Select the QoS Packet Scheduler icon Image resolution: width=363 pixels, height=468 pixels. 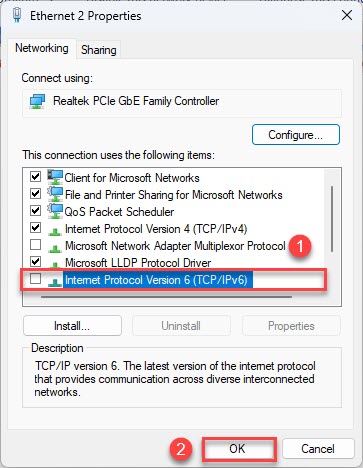point(55,211)
